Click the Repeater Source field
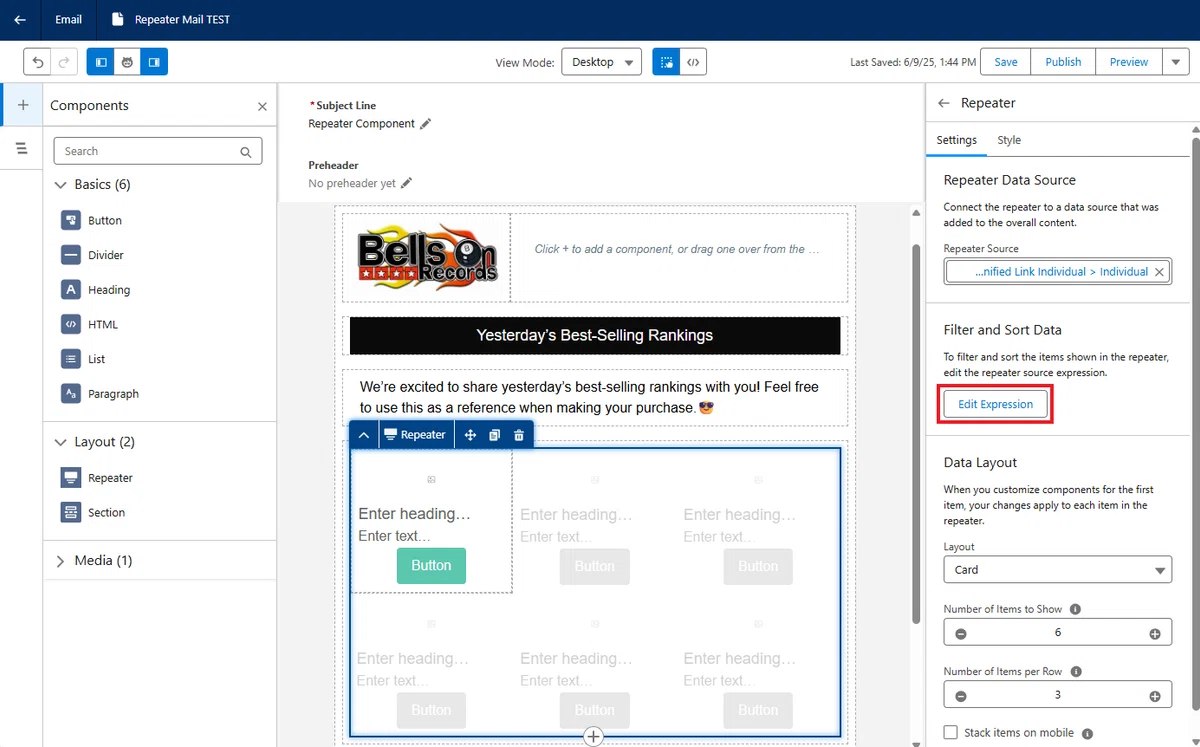This screenshot has height=747, width=1200. (1058, 271)
